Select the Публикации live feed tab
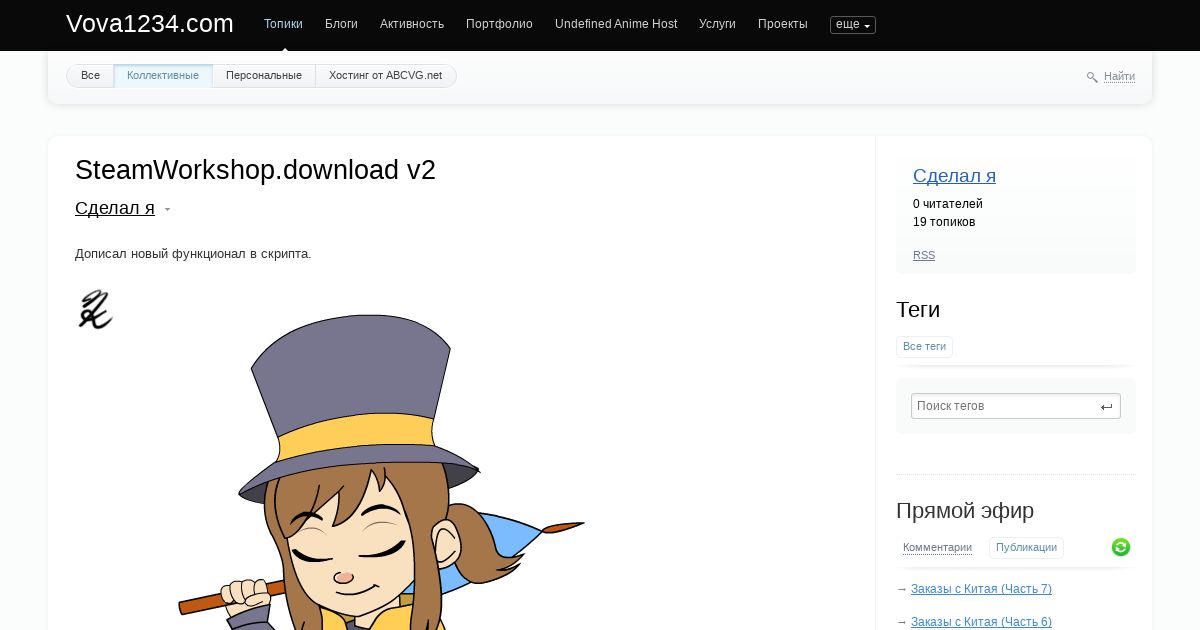 pyautogui.click(x=1026, y=548)
